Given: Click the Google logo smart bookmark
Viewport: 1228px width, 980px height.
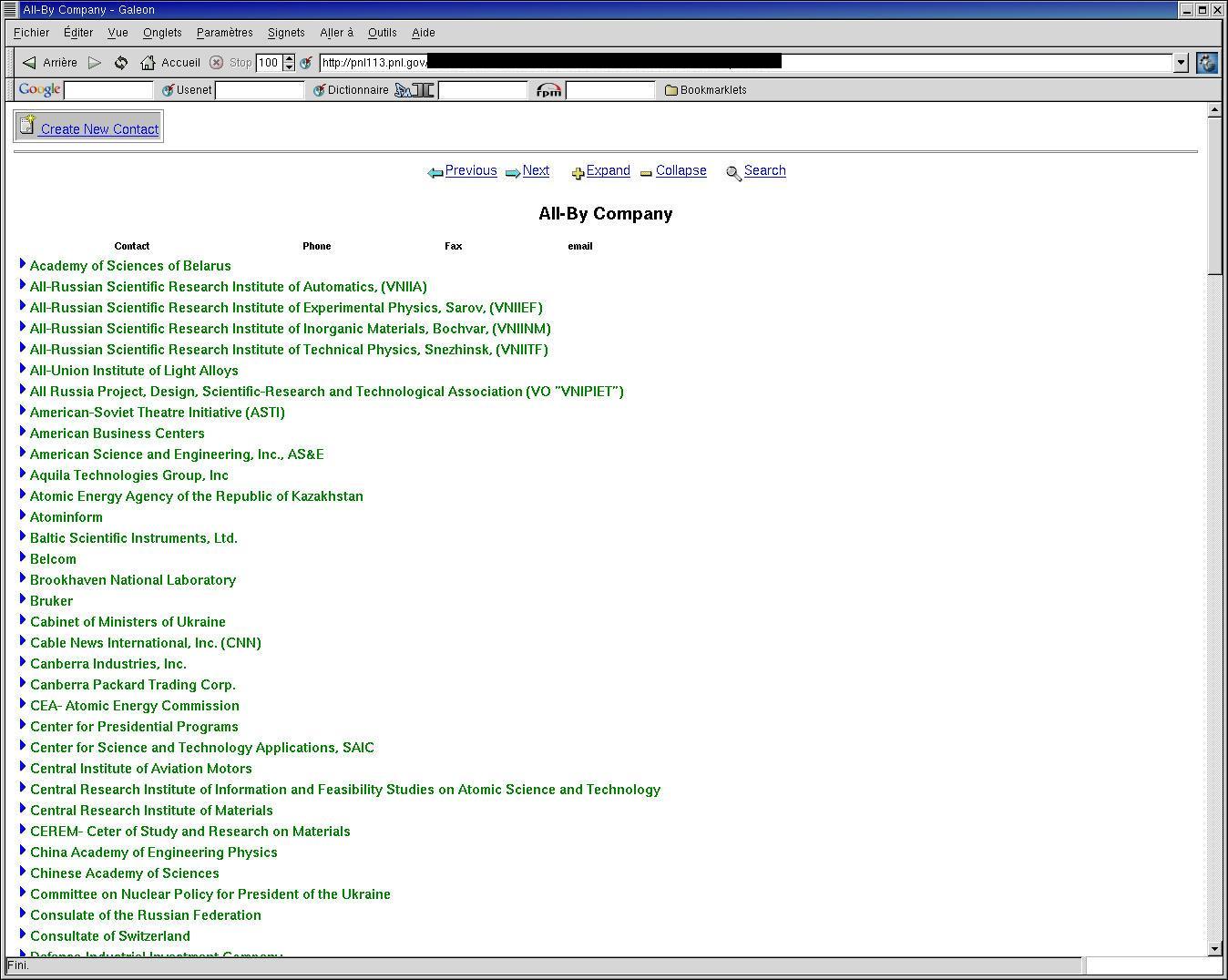Looking at the screenshot, I should (39, 89).
